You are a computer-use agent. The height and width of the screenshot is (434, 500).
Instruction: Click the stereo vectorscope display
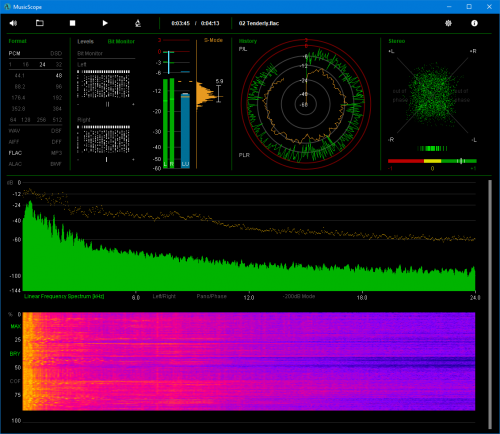click(x=432, y=95)
